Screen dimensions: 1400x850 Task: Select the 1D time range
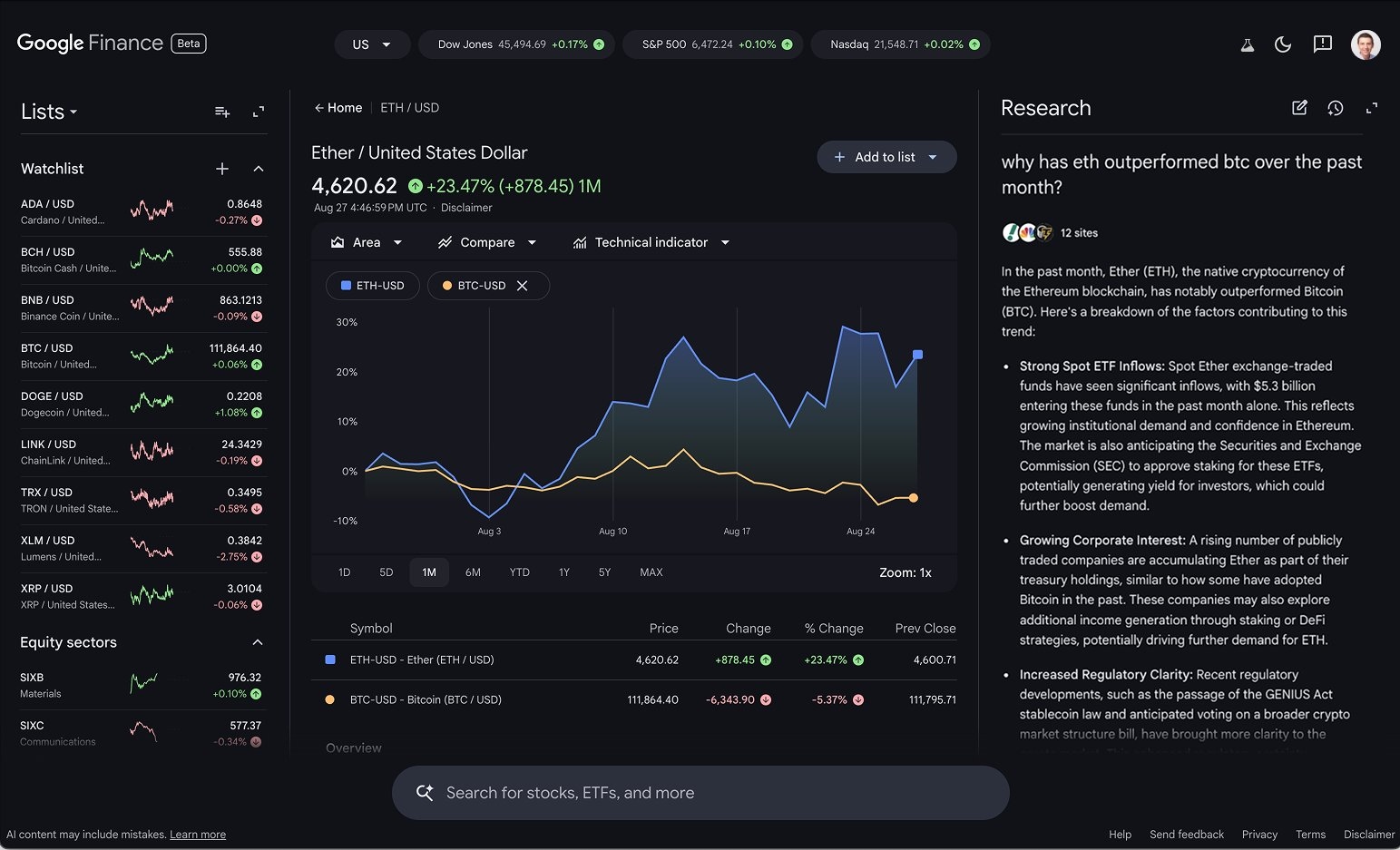[344, 572]
